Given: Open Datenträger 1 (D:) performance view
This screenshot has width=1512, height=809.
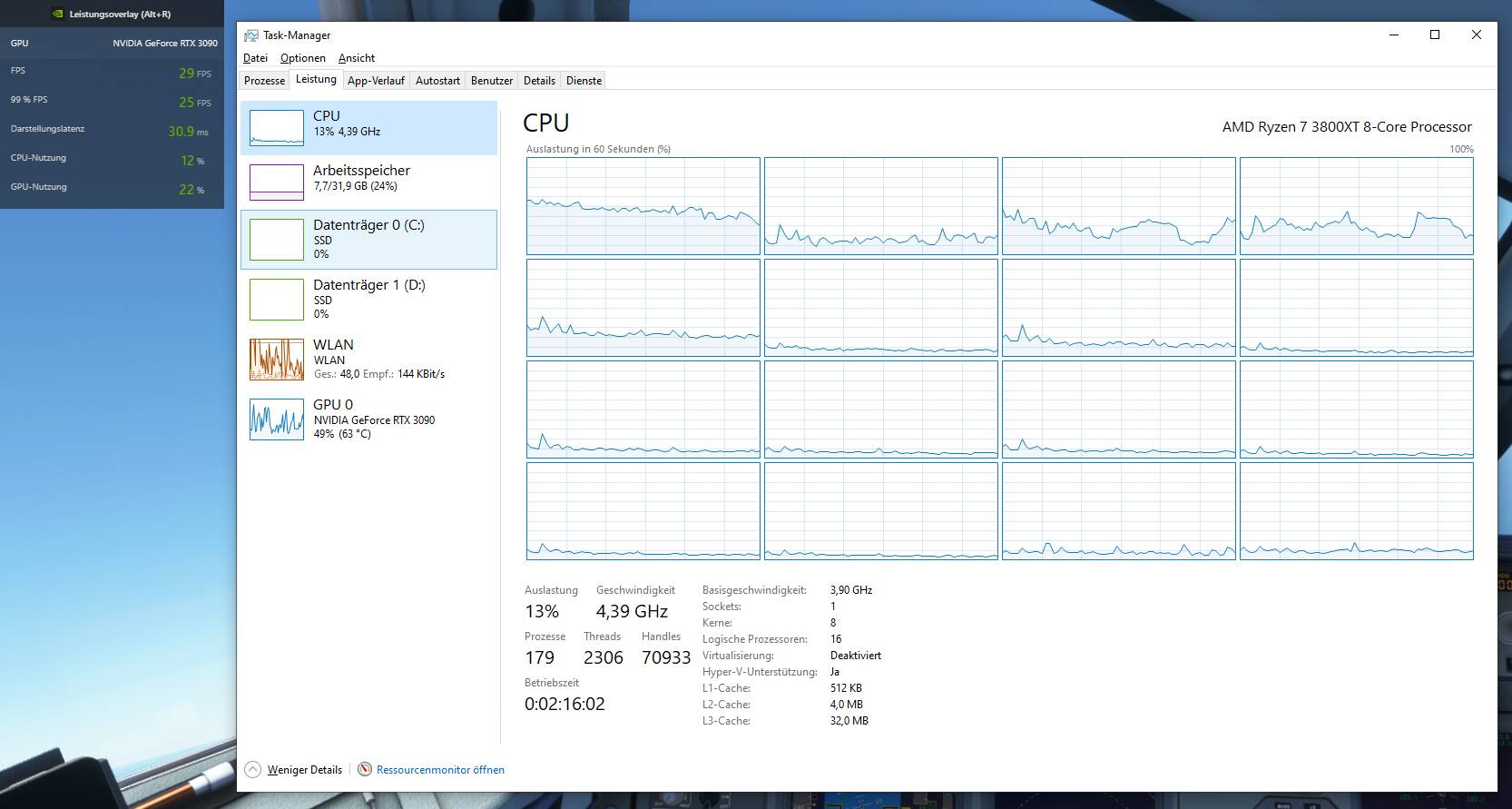Looking at the screenshot, I should click(368, 299).
